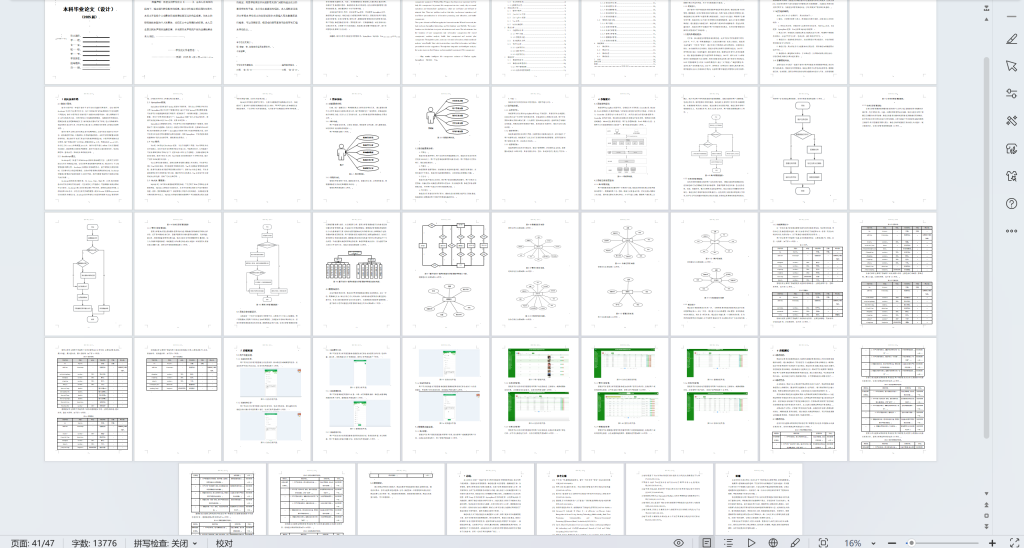
Task: Click the zoom slider handle
Action: 911,543
